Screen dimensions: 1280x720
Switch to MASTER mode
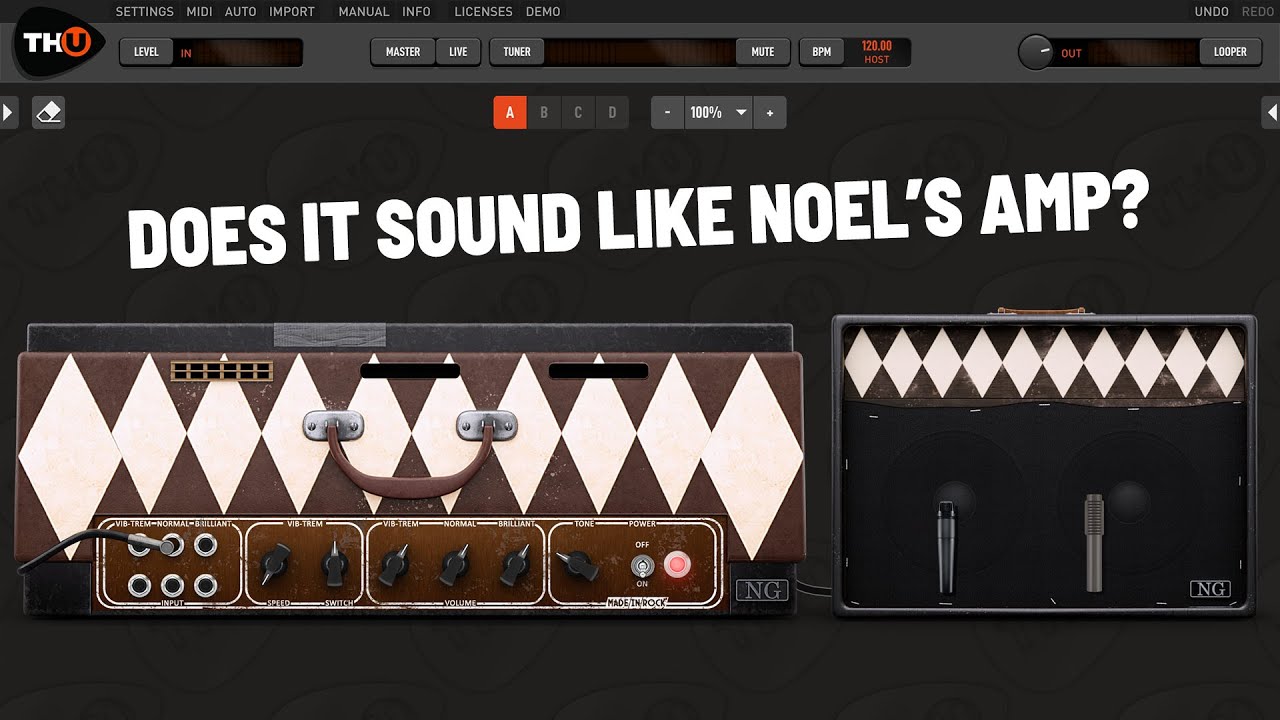click(x=403, y=52)
